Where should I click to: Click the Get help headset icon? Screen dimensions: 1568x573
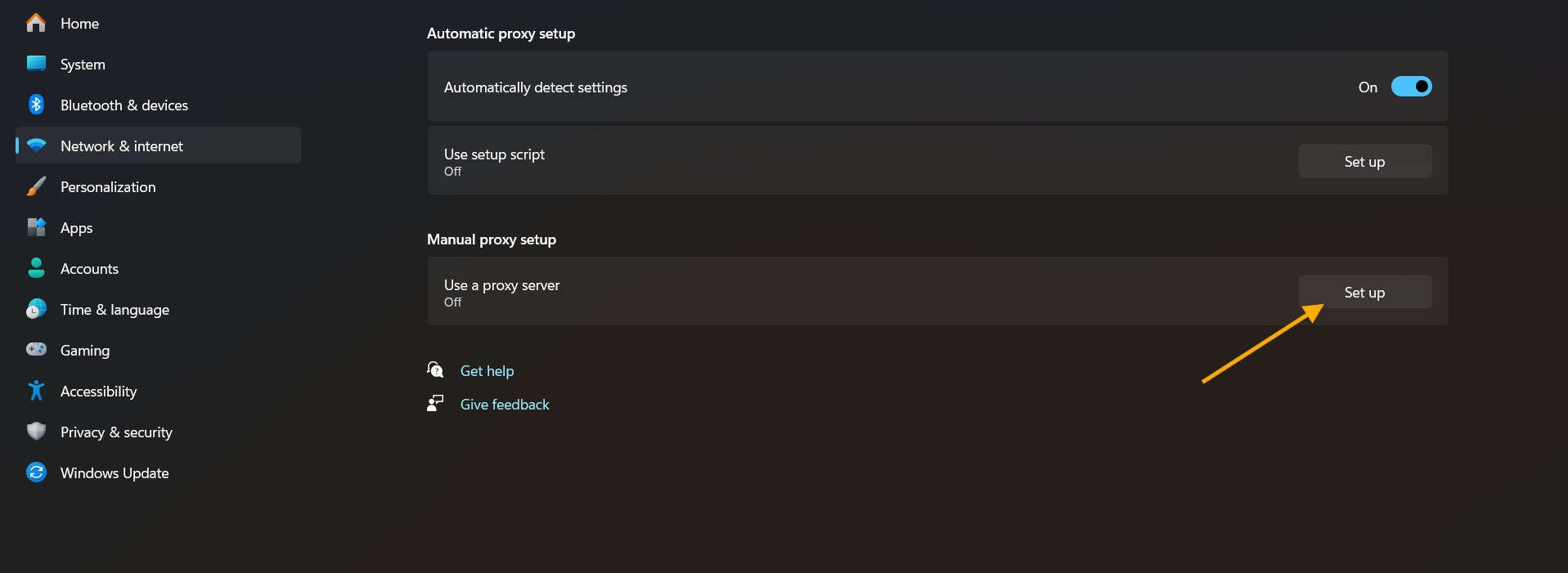click(435, 370)
